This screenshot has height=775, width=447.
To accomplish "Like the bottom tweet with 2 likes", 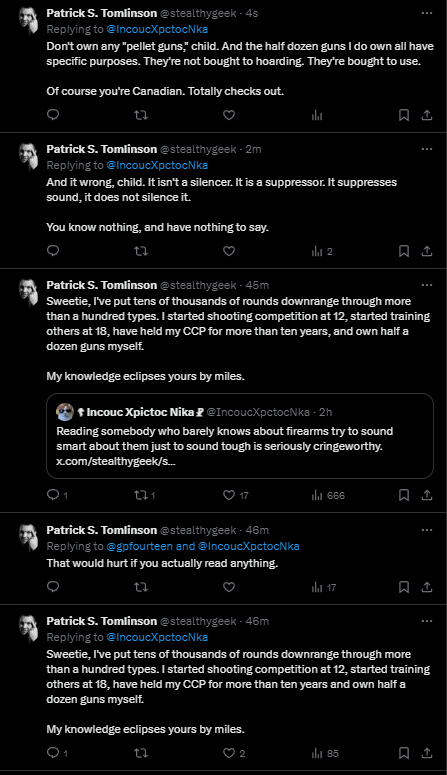I will tap(233, 753).
